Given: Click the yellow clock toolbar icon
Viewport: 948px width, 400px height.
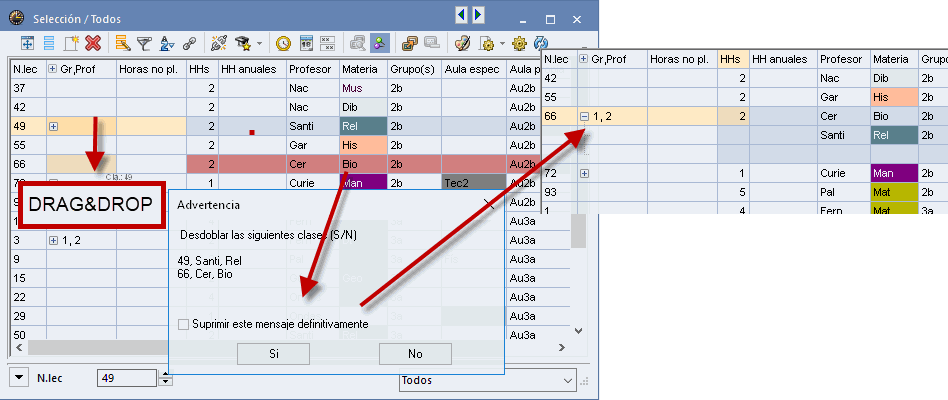Looking at the screenshot, I should 283,43.
